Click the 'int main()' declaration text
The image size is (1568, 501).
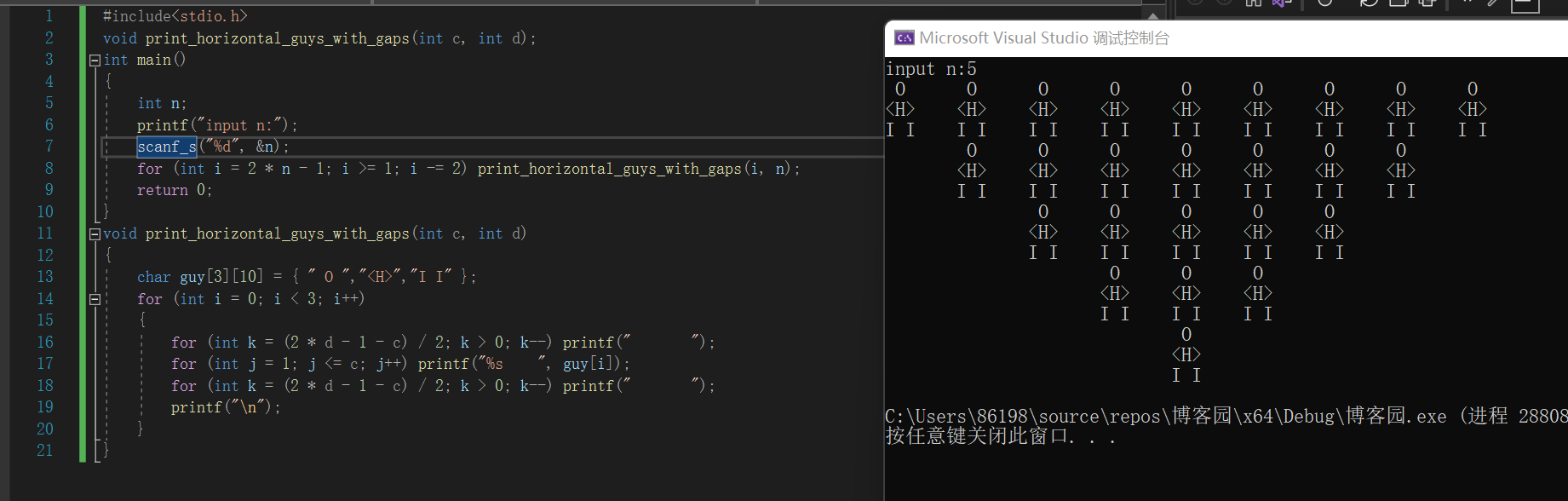(145, 60)
